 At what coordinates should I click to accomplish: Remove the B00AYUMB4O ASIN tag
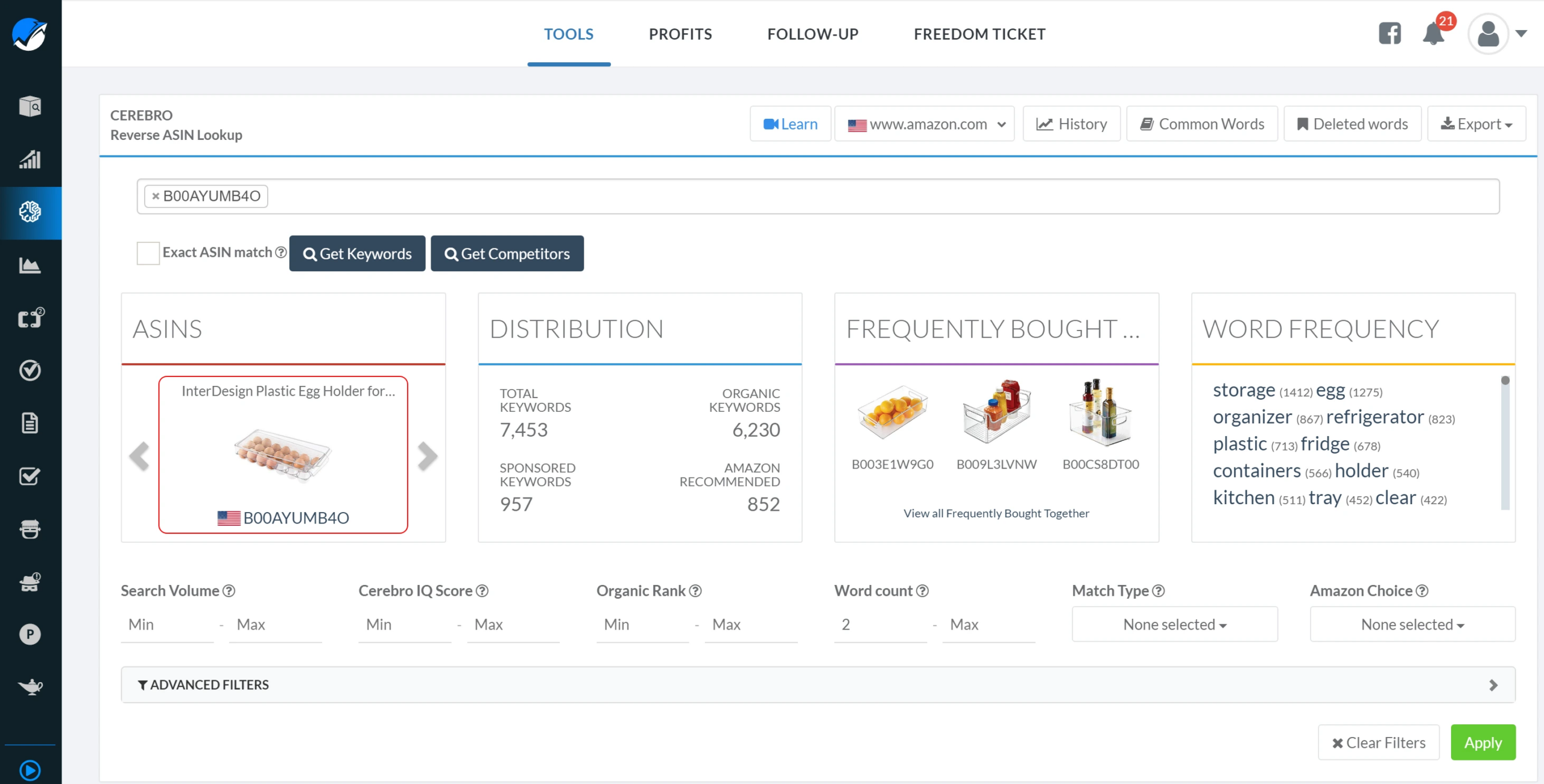click(156, 197)
